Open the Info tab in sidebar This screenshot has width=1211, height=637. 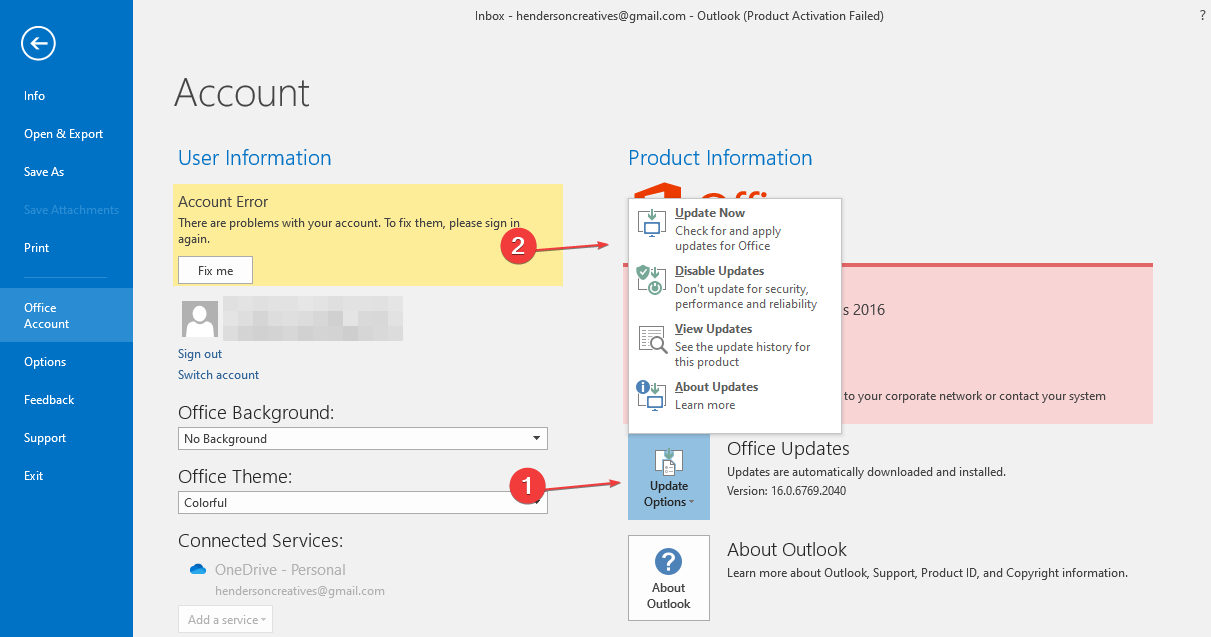point(66,96)
